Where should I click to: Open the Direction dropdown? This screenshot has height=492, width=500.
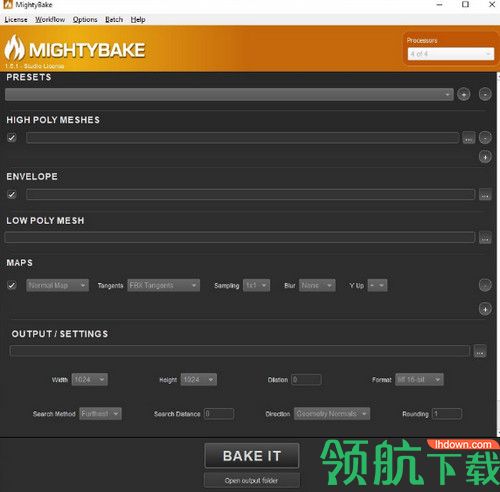[x=332, y=414]
